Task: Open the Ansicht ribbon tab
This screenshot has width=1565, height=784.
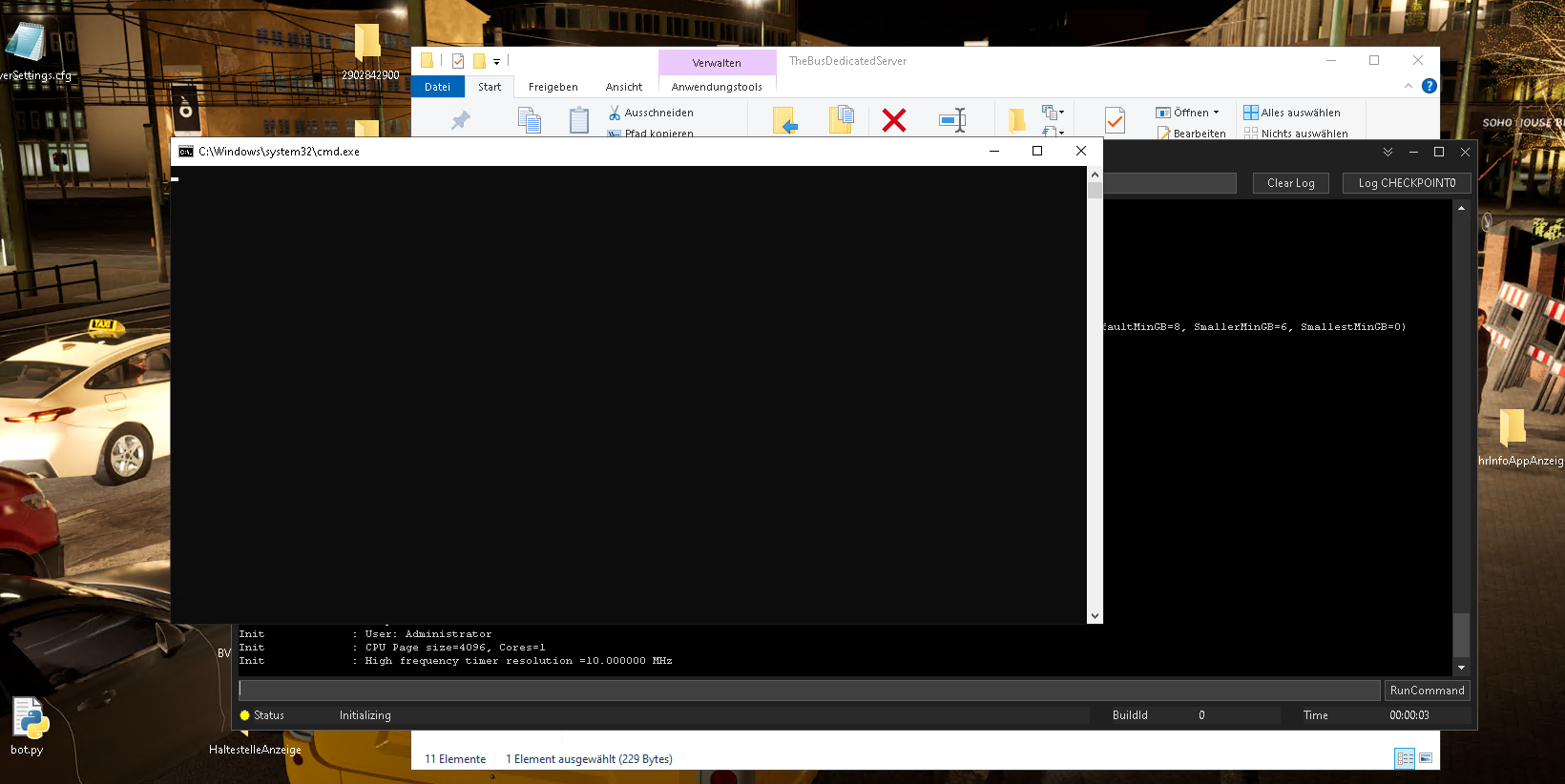Action: 623,87
